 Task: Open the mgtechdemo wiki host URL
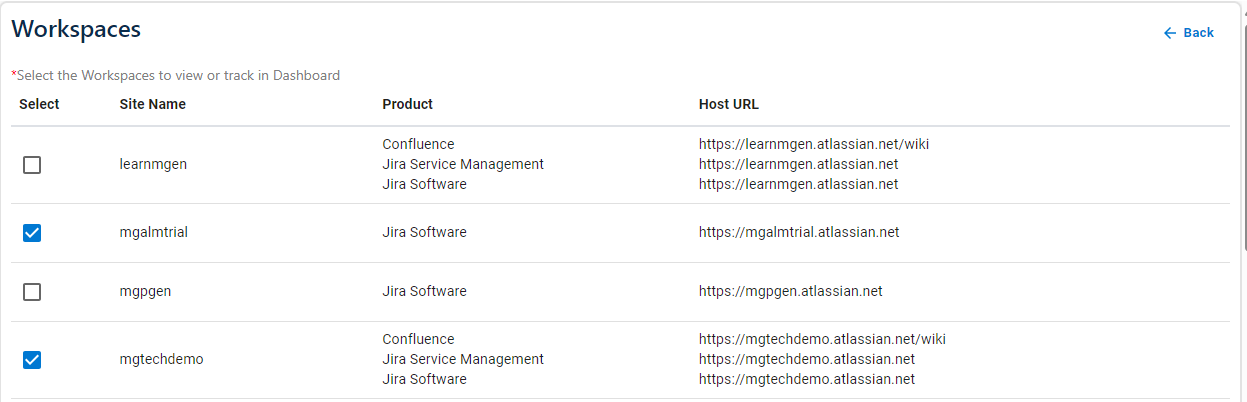[x=822, y=339]
